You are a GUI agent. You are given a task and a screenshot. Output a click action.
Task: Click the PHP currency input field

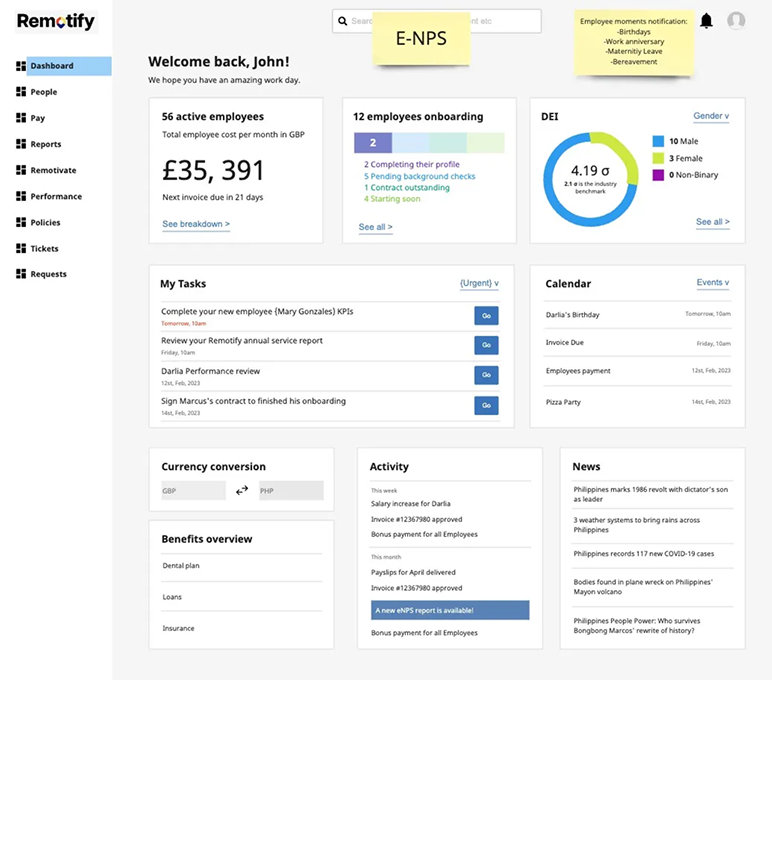coord(291,490)
